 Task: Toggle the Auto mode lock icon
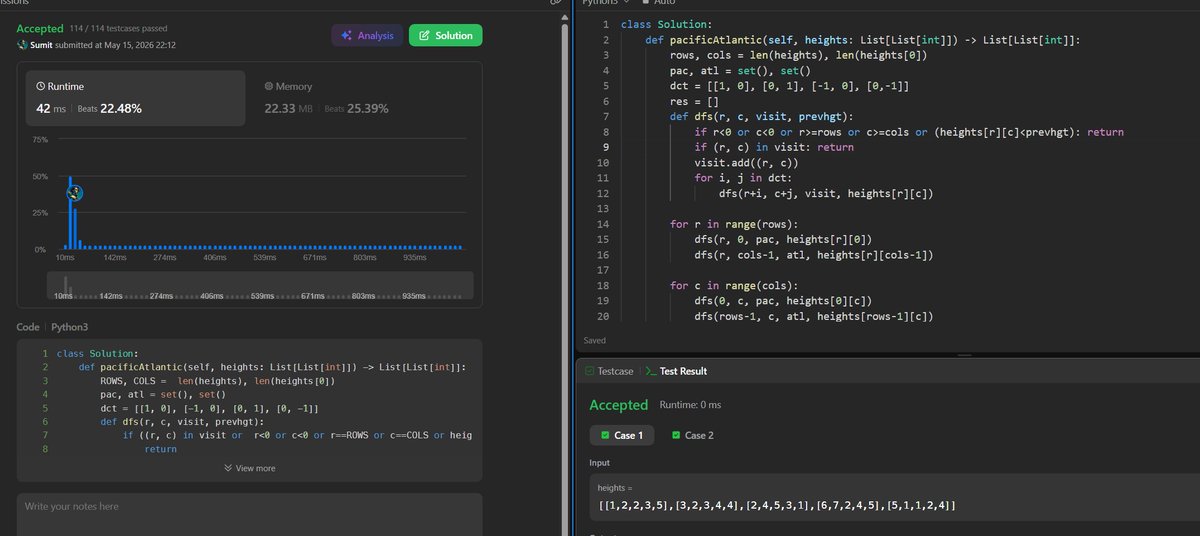click(x=646, y=3)
